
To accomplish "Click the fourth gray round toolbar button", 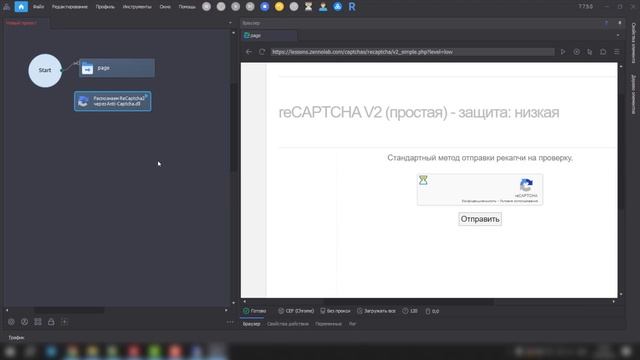I will point(250,7).
